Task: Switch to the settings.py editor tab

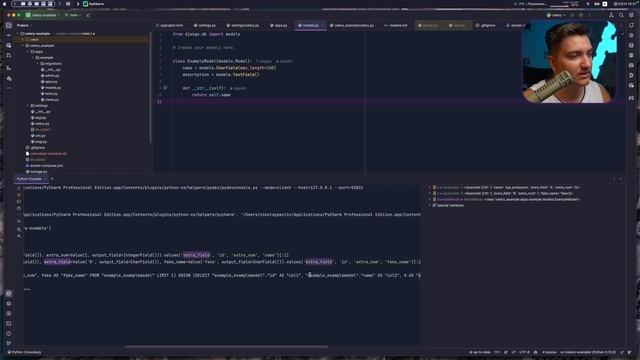Action: 204,25
